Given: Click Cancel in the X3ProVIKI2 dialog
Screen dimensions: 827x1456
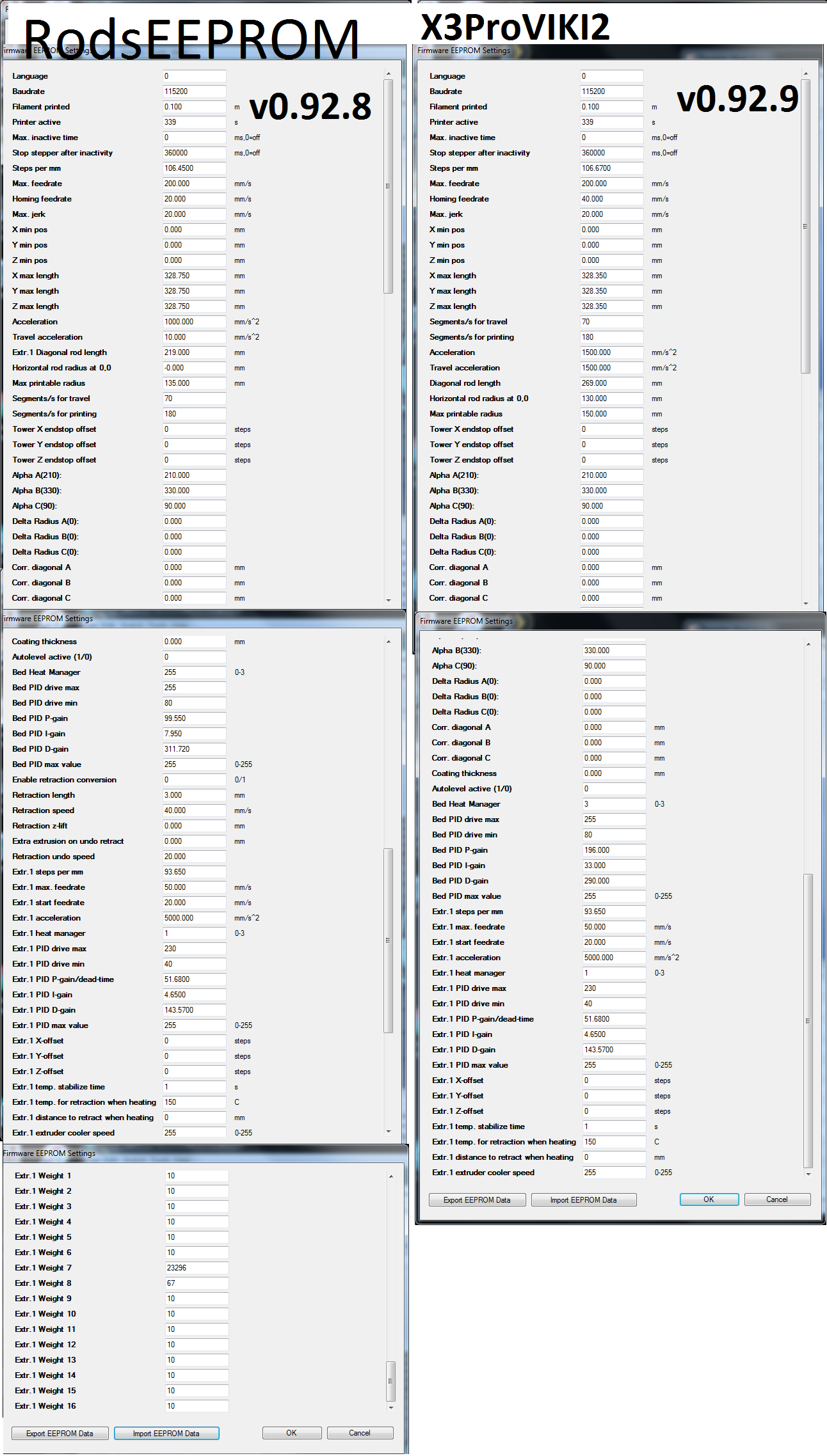Looking at the screenshot, I should [777, 1199].
